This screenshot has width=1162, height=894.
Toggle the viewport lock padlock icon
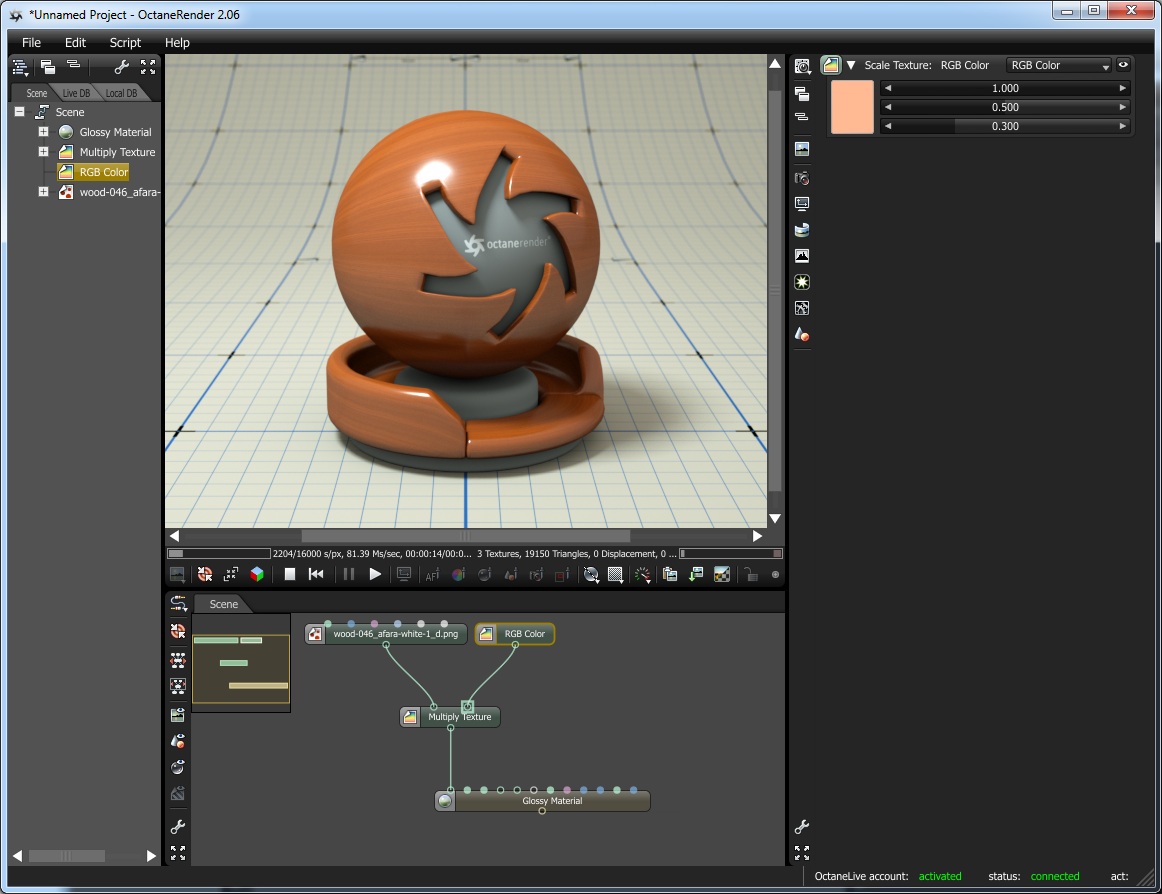tap(751, 575)
